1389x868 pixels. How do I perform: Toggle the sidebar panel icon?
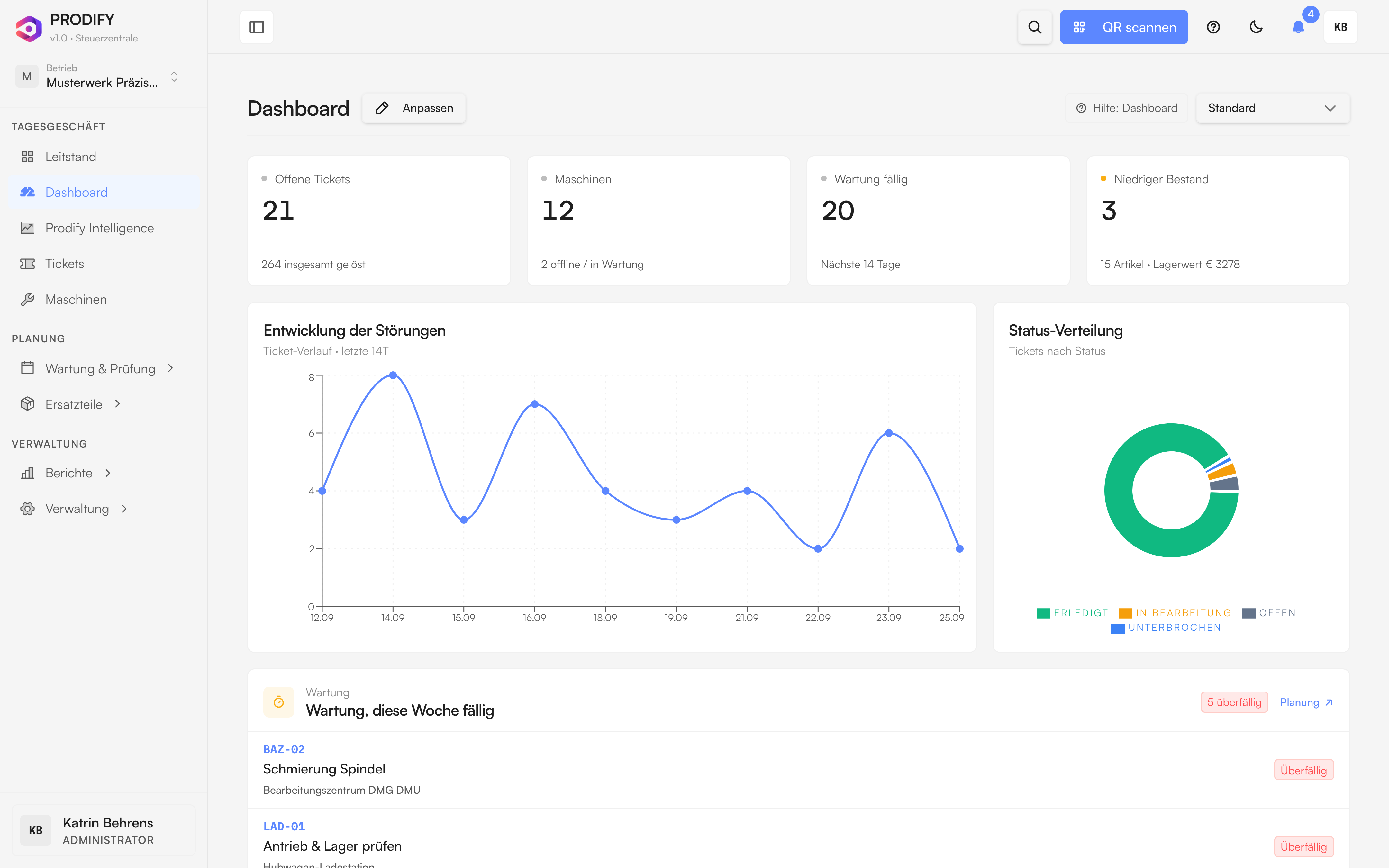257,27
